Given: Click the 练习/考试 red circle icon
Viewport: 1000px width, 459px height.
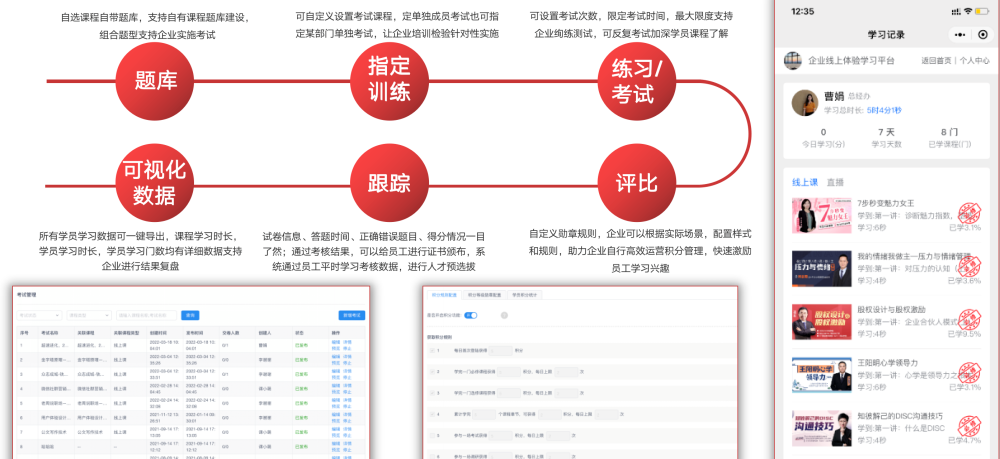Looking at the screenshot, I should [636, 81].
